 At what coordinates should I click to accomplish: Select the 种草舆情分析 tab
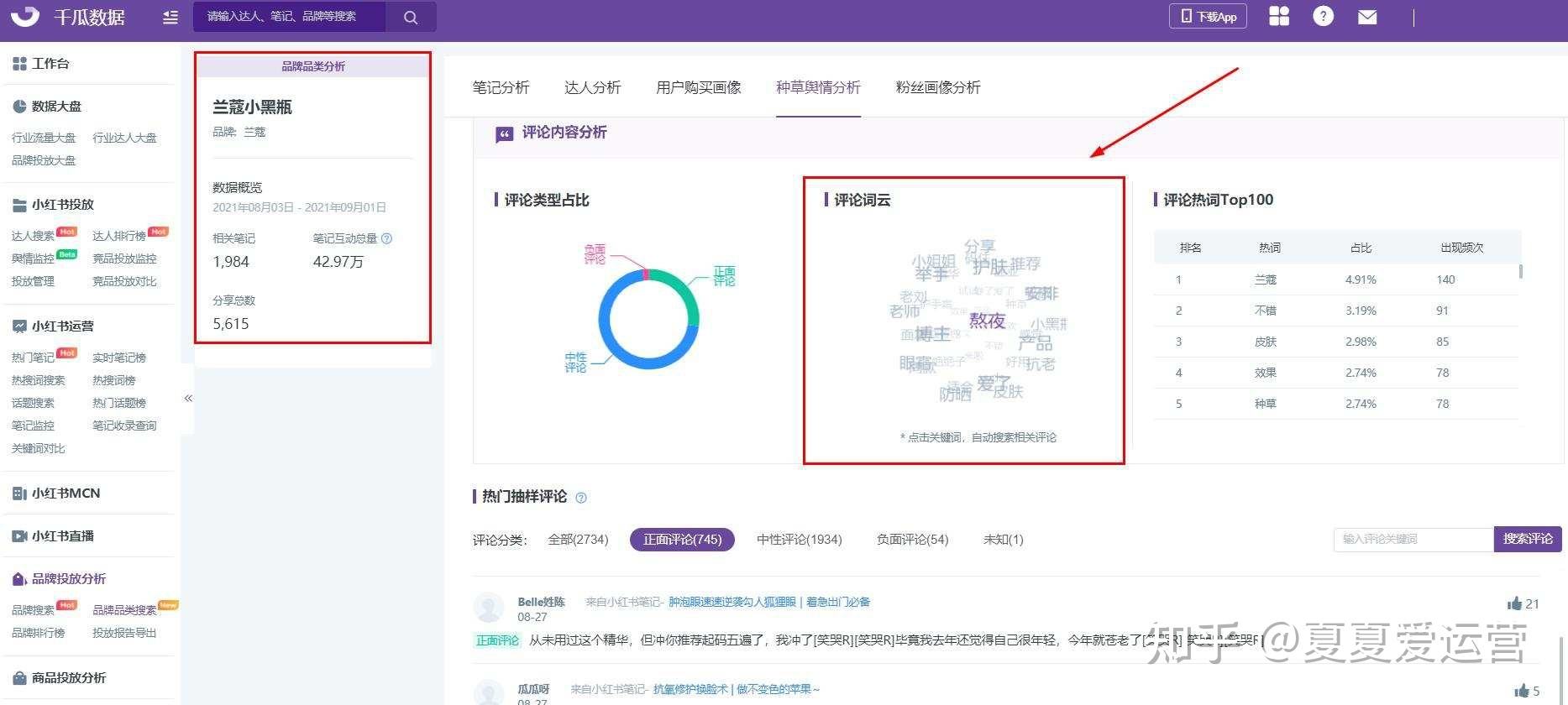pos(818,87)
